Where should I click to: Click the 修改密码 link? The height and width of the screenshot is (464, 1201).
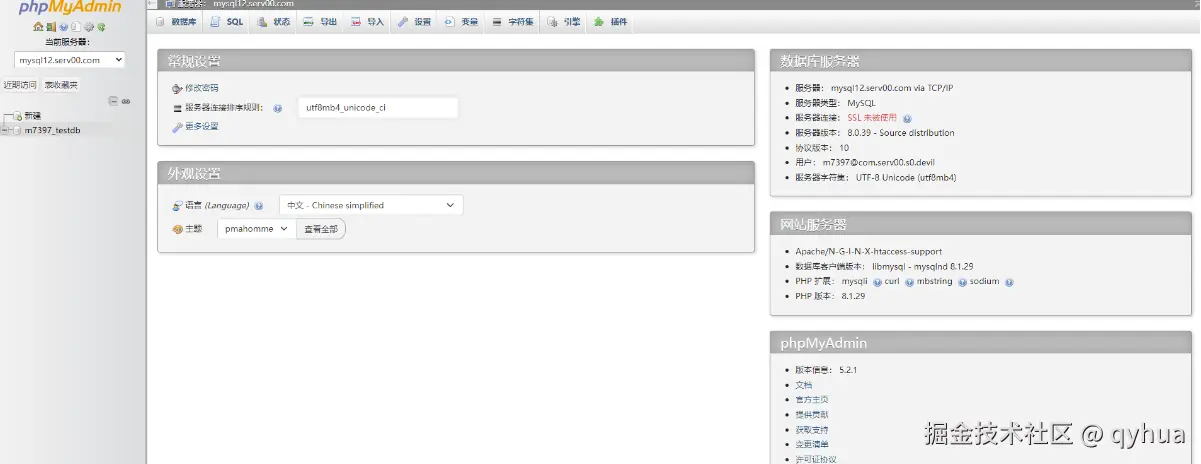point(201,88)
